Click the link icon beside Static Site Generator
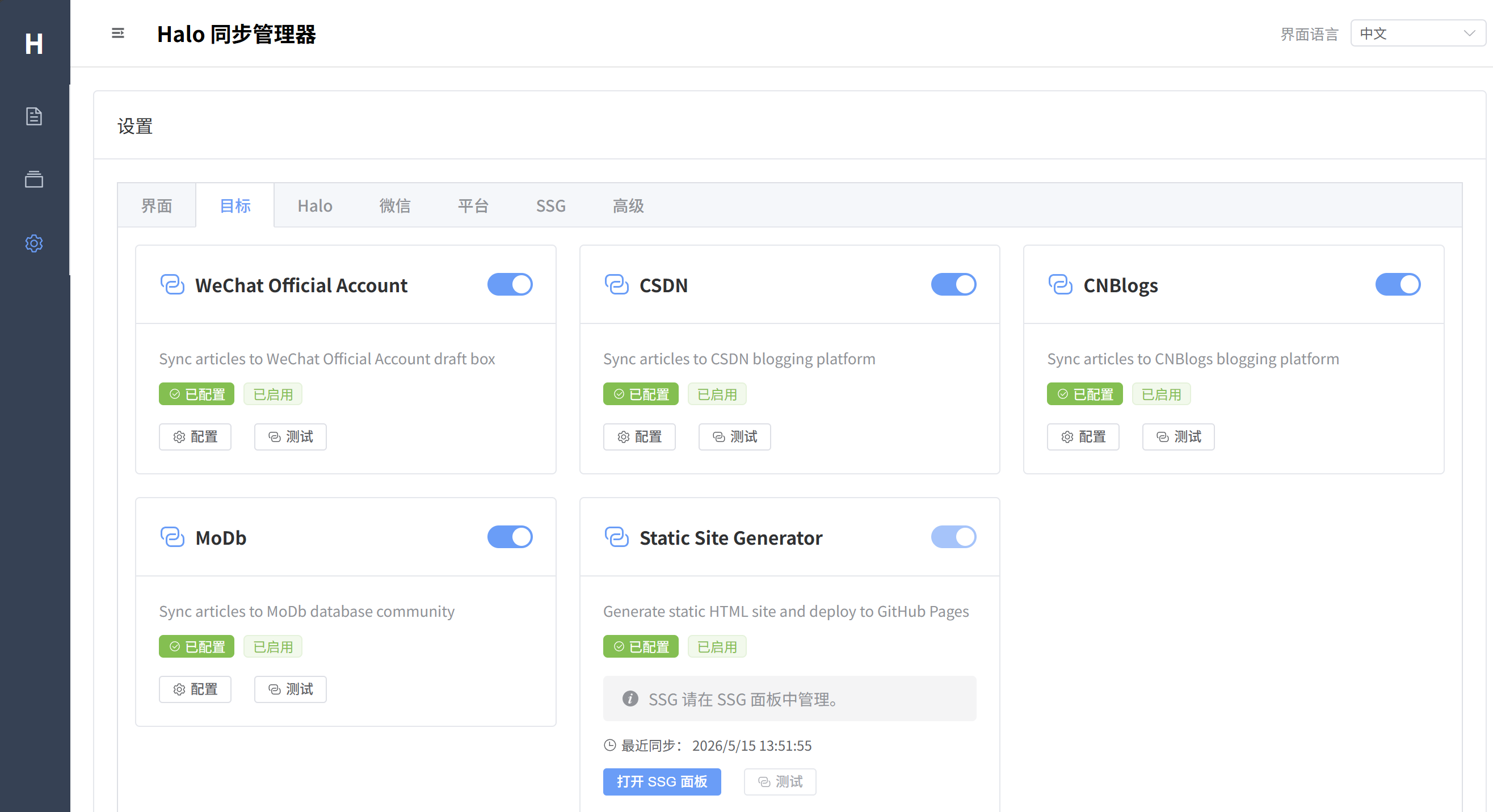 point(616,537)
